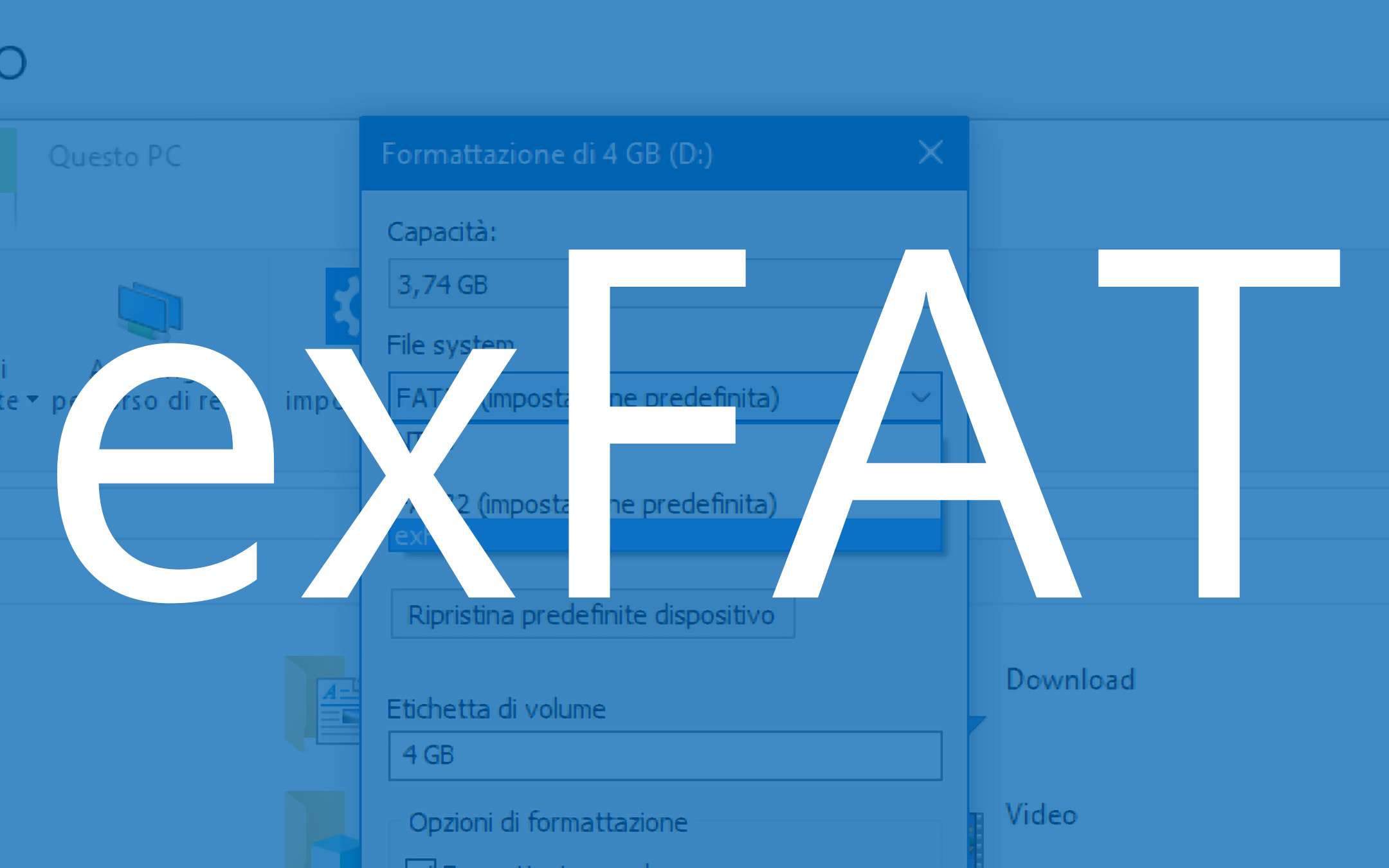Image resolution: width=1389 pixels, height=868 pixels.
Task: Click the File system dropdown chevron arrow
Action: 921,397
